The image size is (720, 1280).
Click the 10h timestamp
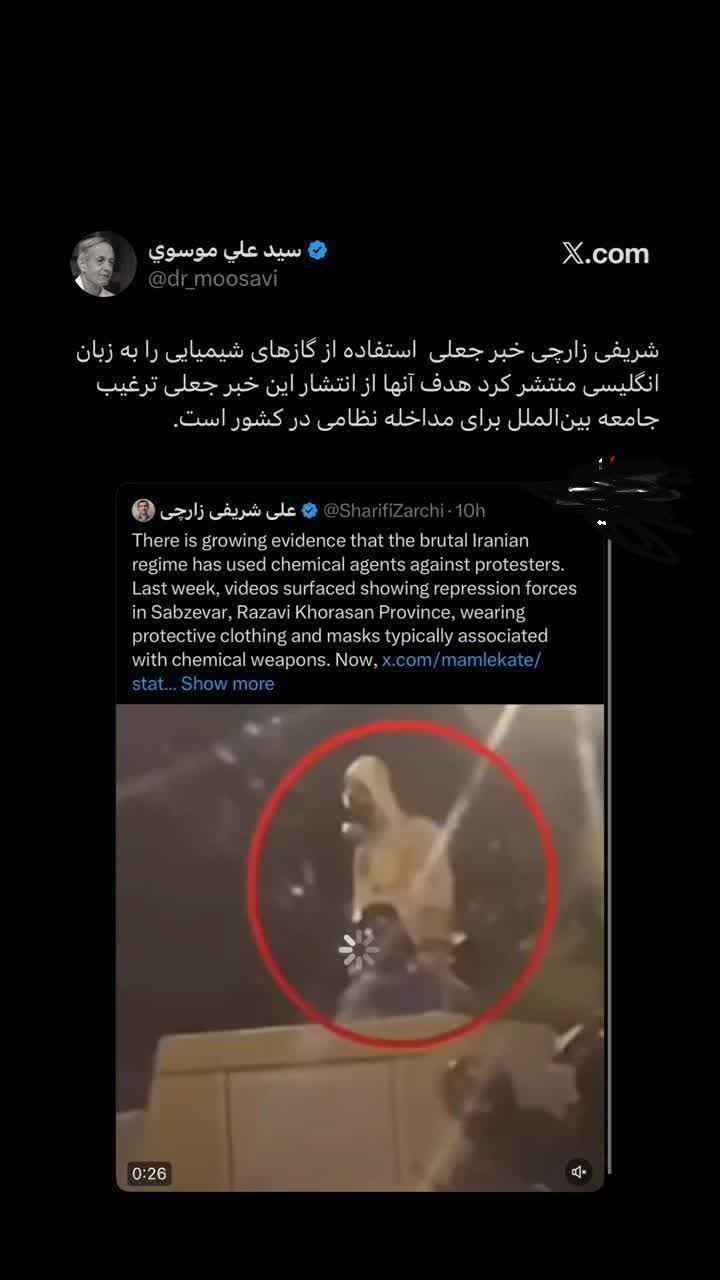click(x=470, y=510)
